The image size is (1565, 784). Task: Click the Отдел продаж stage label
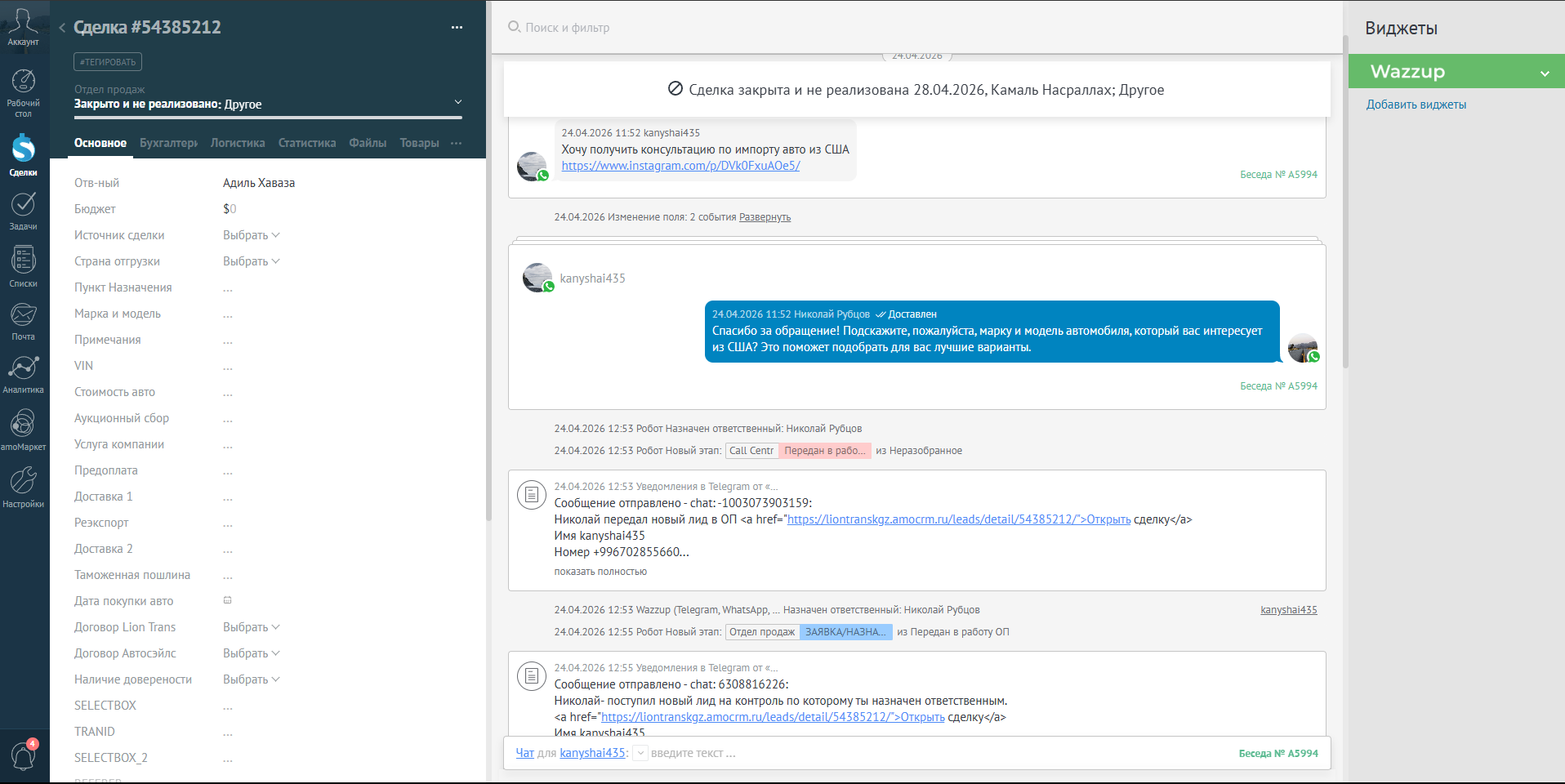762,632
